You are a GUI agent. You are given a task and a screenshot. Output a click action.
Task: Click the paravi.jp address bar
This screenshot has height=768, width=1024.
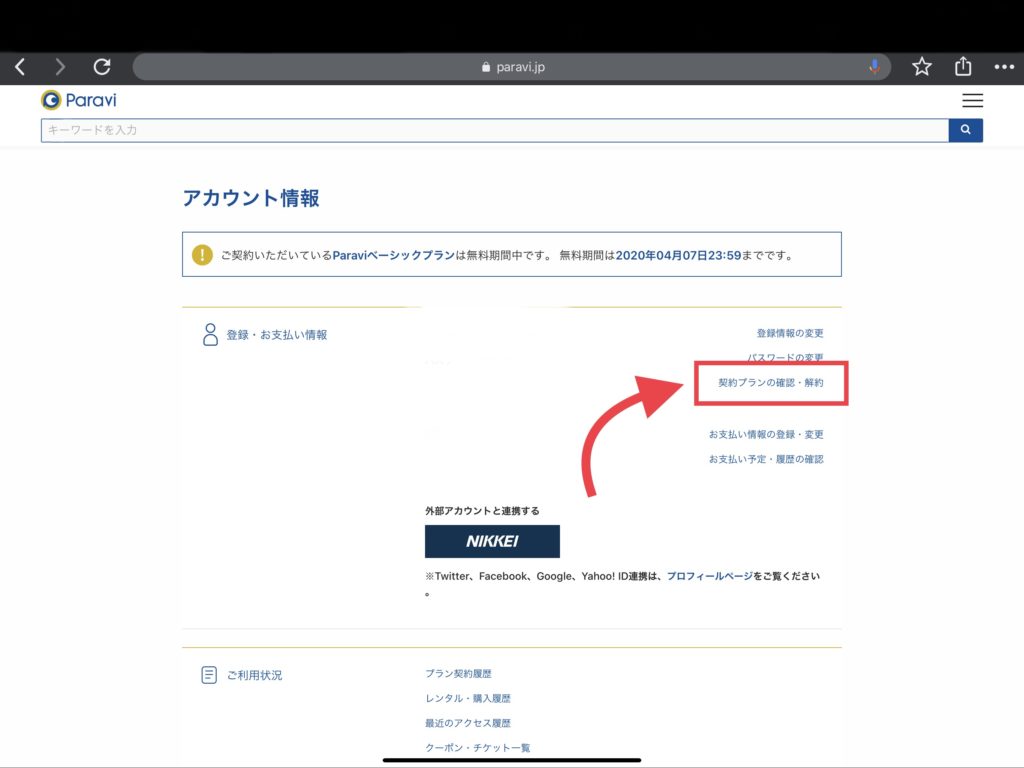pos(512,67)
